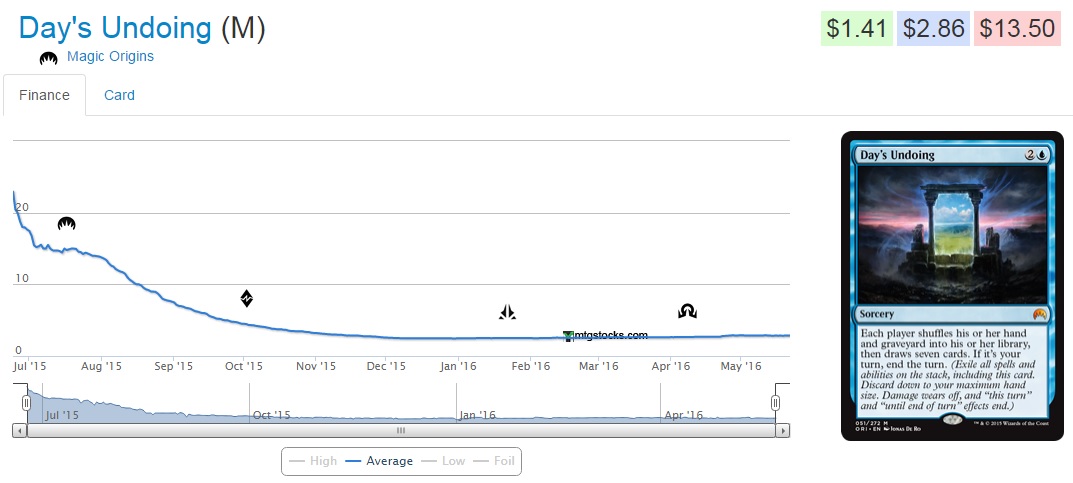Toggle the Foil price series in legend
Screen dimensions: 1073x483
point(494,461)
